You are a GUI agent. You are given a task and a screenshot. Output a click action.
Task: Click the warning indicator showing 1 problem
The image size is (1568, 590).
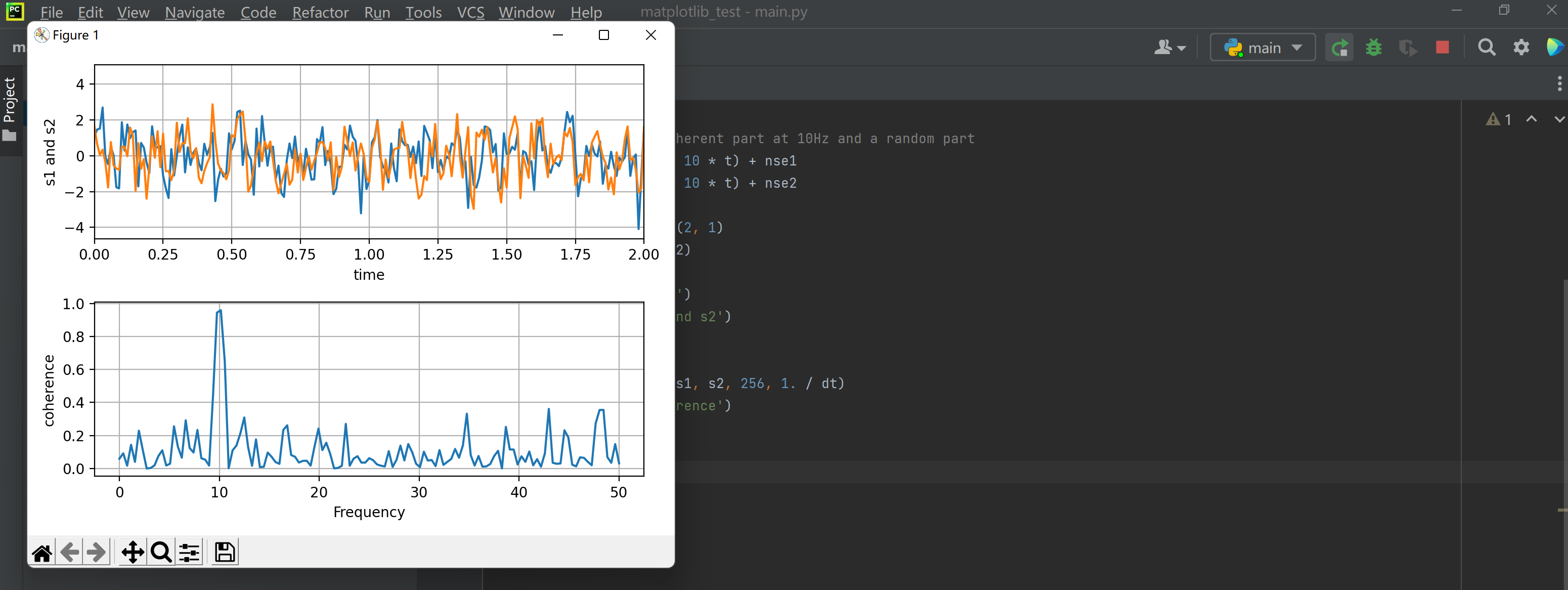tap(1499, 119)
